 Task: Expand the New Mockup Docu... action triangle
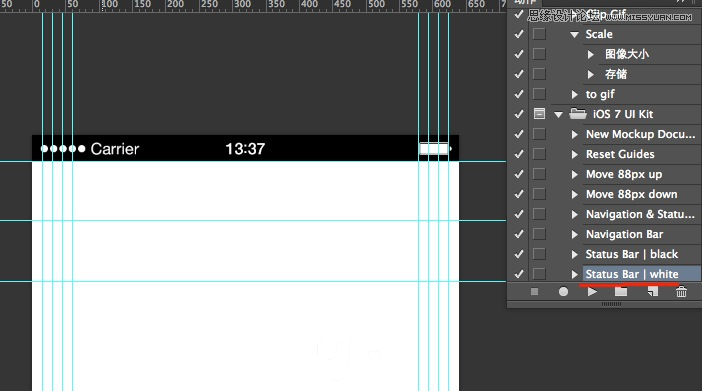[x=575, y=134]
